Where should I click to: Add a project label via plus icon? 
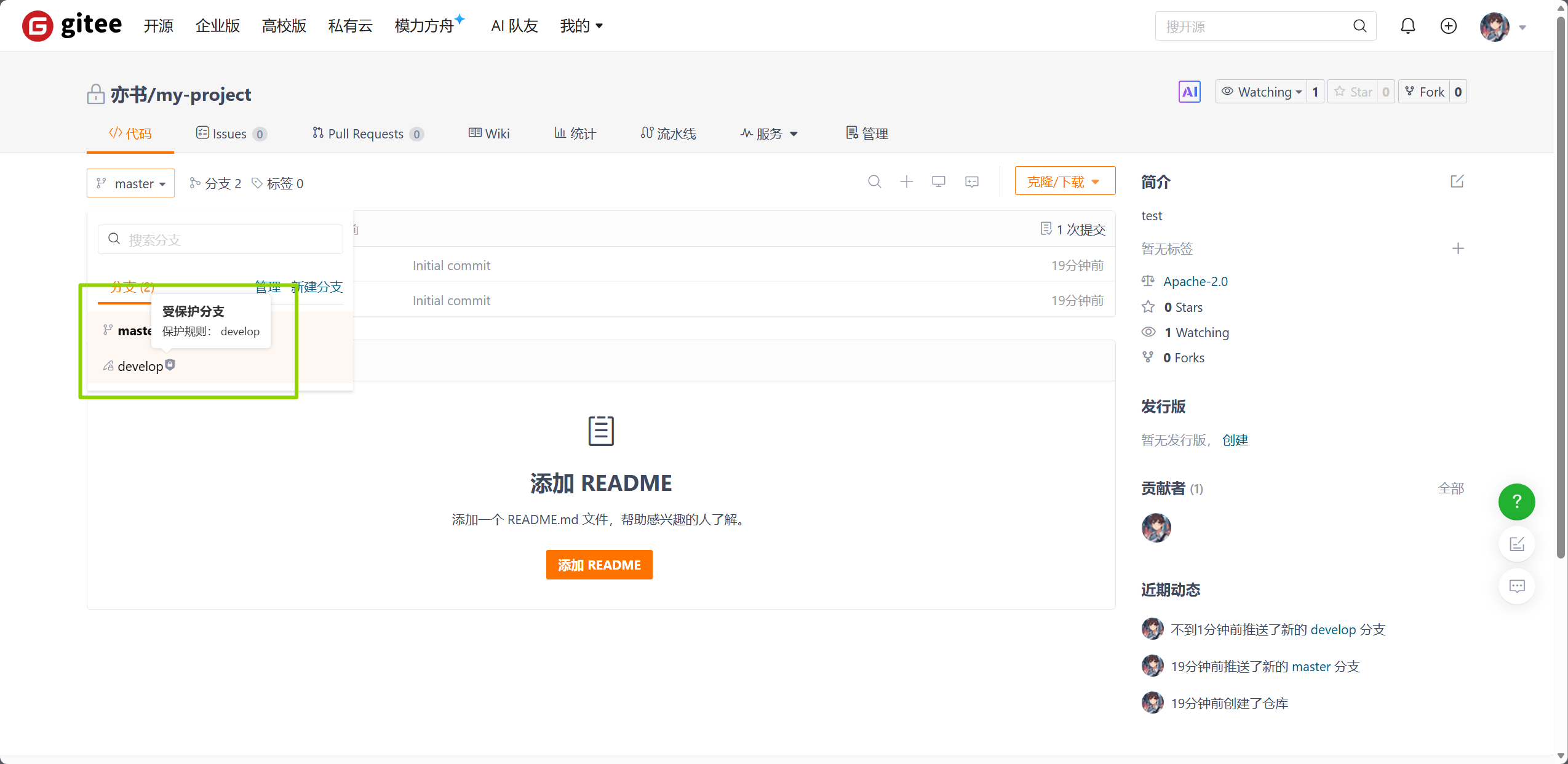[x=1459, y=249]
